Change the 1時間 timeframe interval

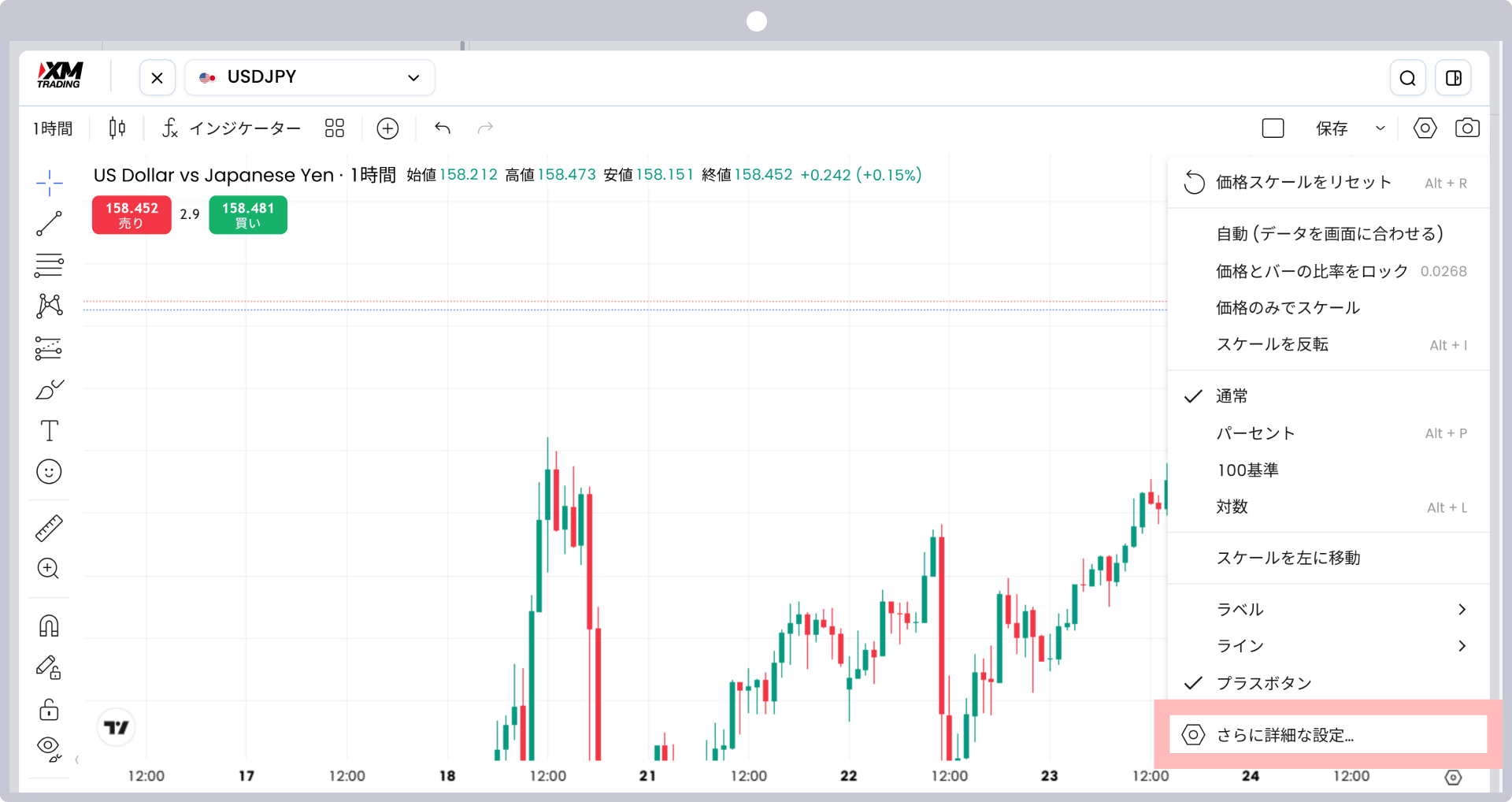(x=53, y=128)
